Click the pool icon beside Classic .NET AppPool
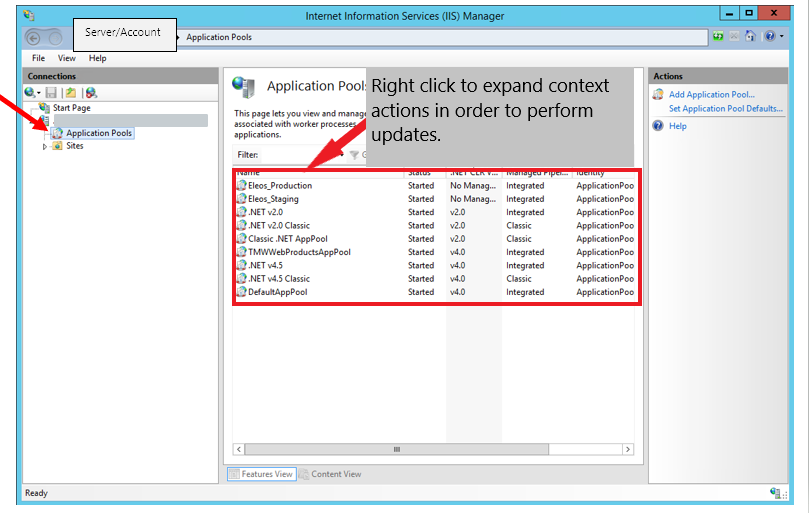 pos(241,238)
